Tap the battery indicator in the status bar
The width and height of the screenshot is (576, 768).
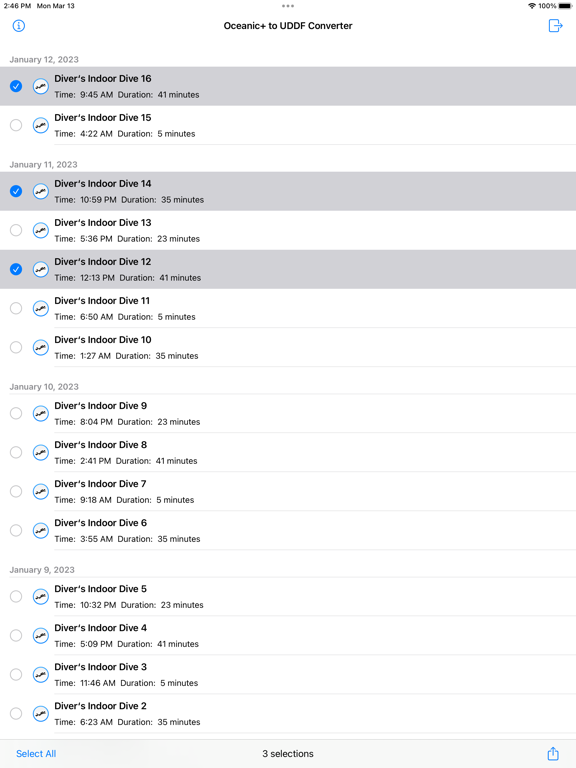click(x=565, y=6)
